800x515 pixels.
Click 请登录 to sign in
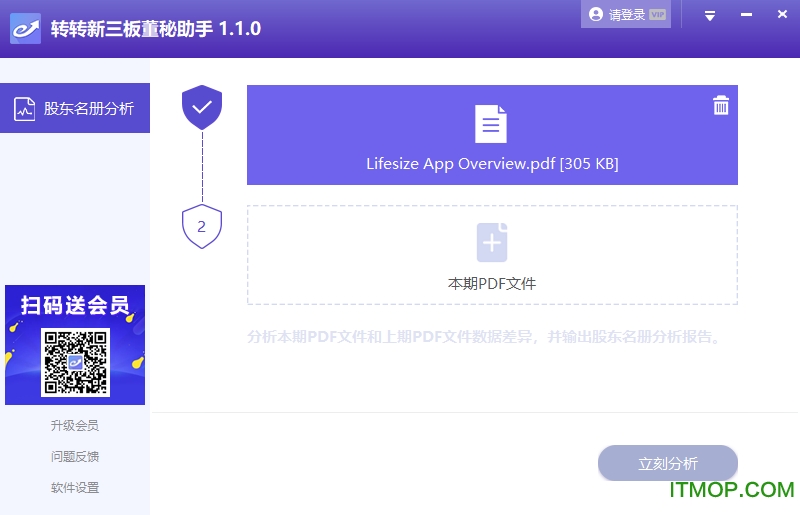click(x=627, y=14)
